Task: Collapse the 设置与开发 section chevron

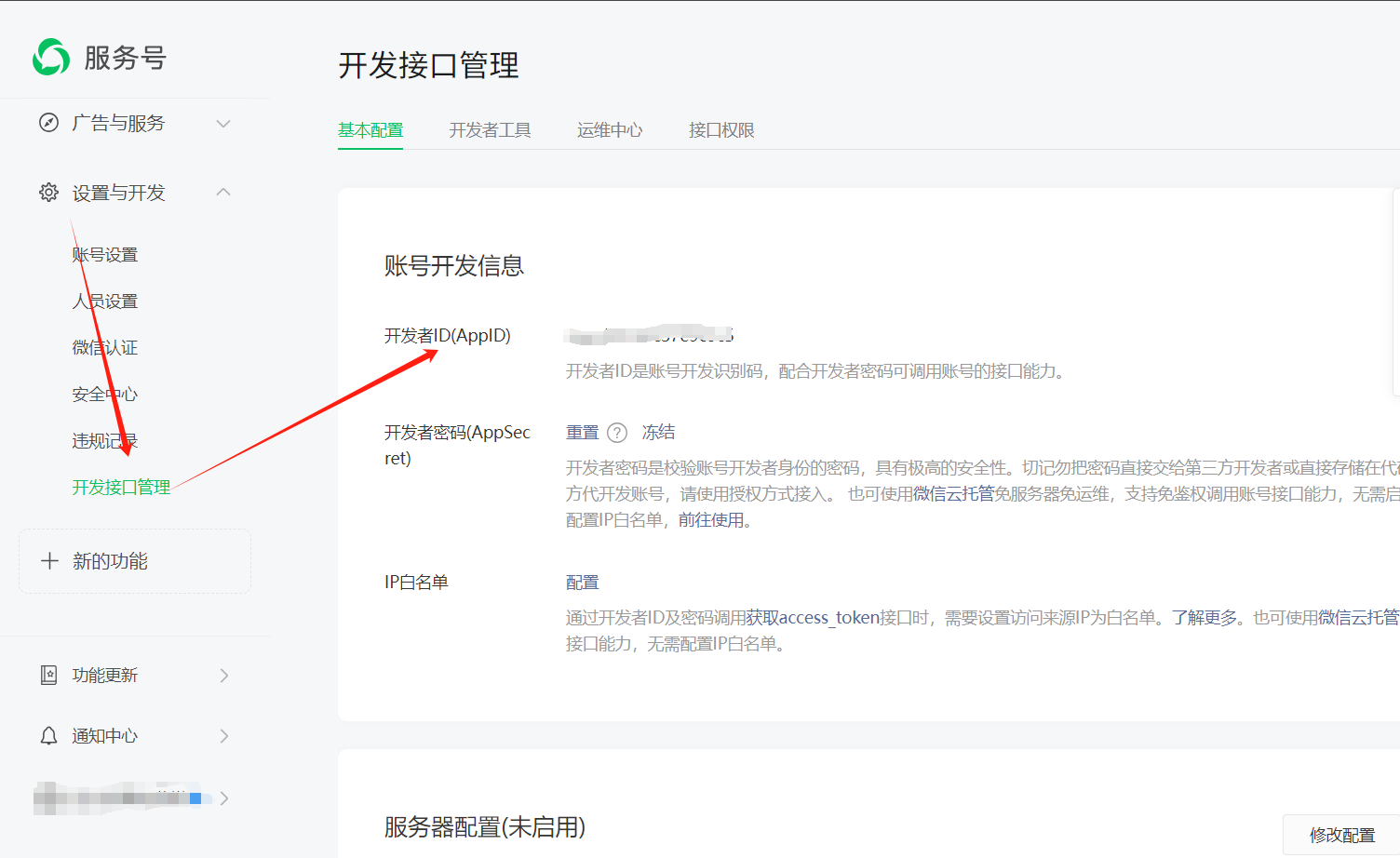Action: click(223, 193)
